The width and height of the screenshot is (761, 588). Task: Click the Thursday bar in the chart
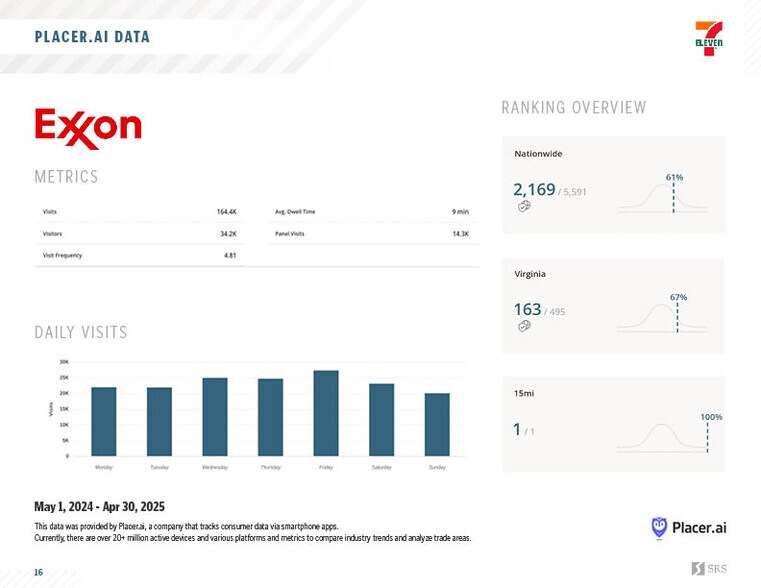point(270,417)
